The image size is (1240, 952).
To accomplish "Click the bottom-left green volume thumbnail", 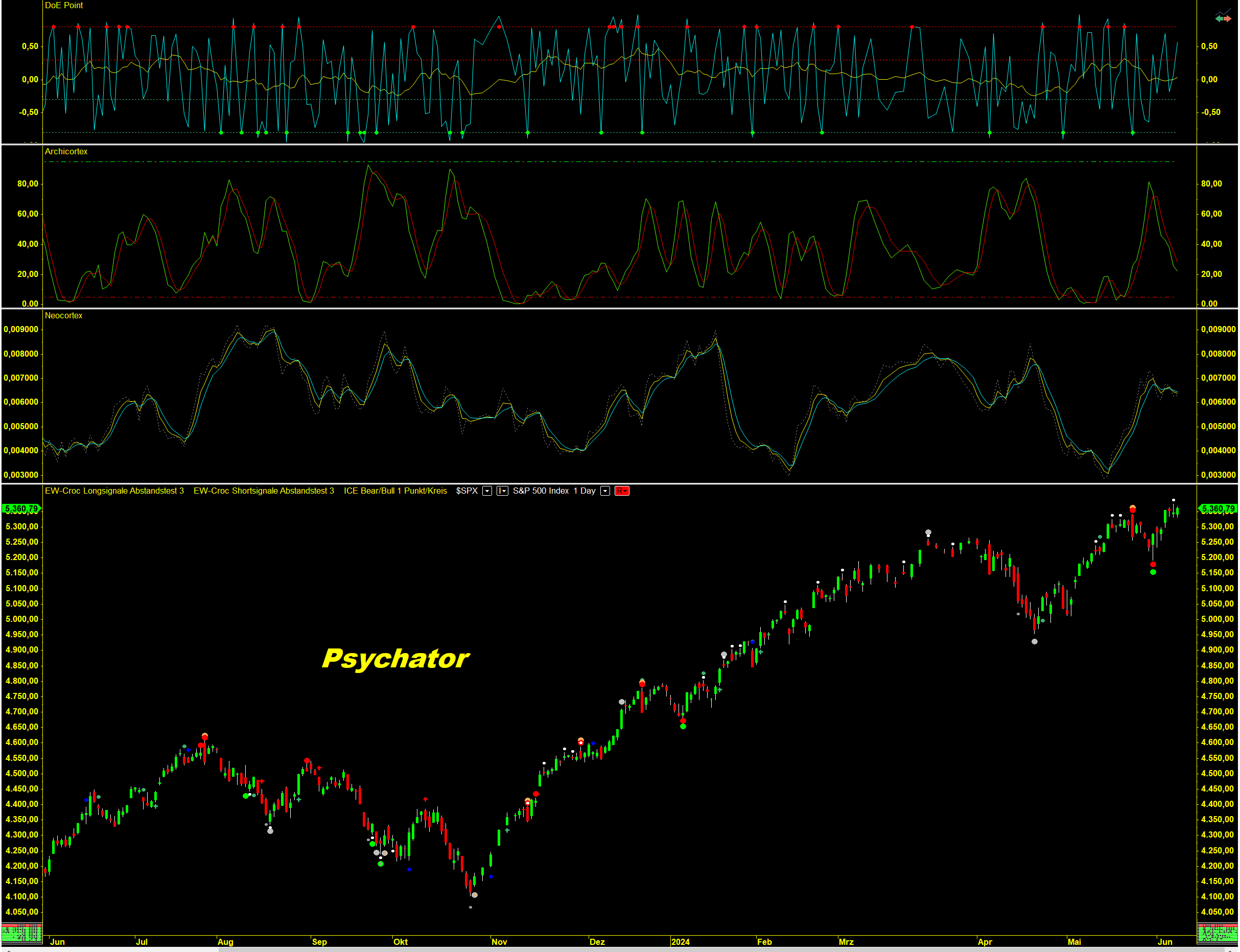I will [x=21, y=932].
